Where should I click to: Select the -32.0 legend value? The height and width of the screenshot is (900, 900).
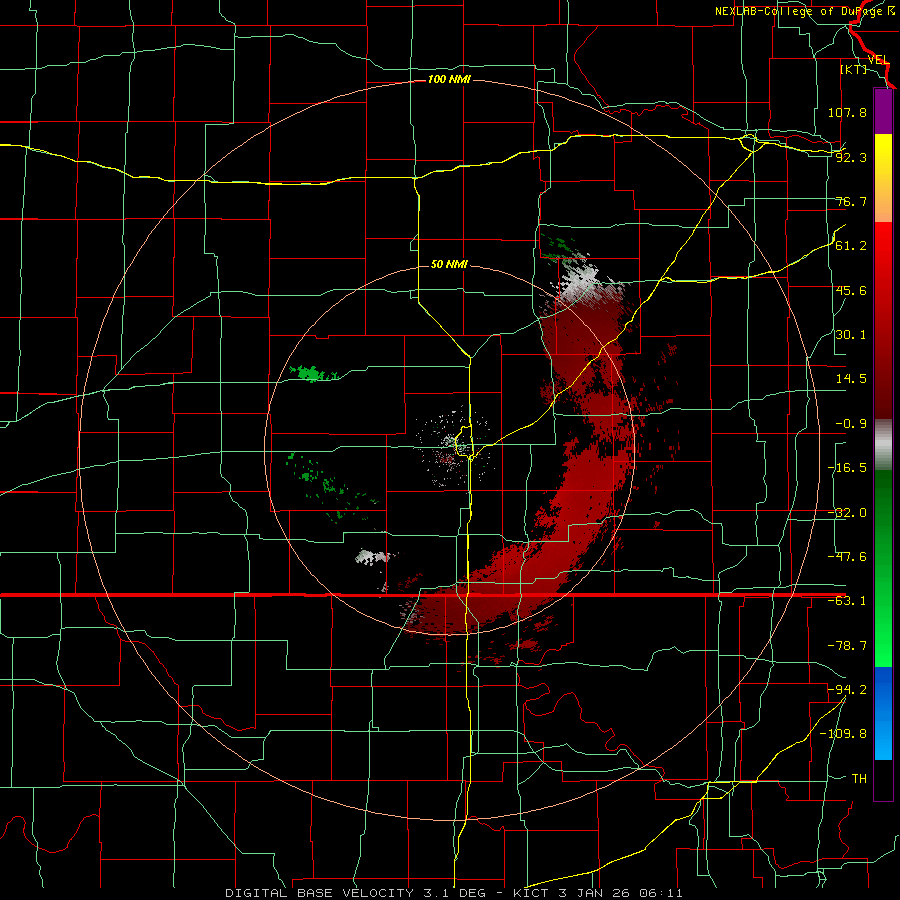tap(847, 513)
